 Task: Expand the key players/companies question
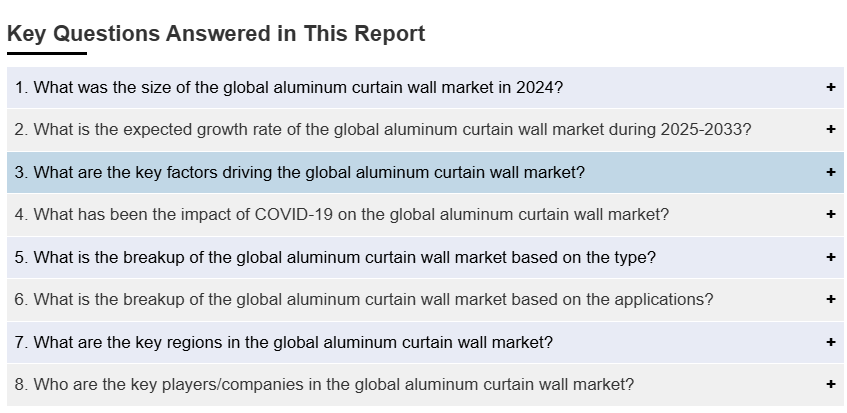click(324, 384)
